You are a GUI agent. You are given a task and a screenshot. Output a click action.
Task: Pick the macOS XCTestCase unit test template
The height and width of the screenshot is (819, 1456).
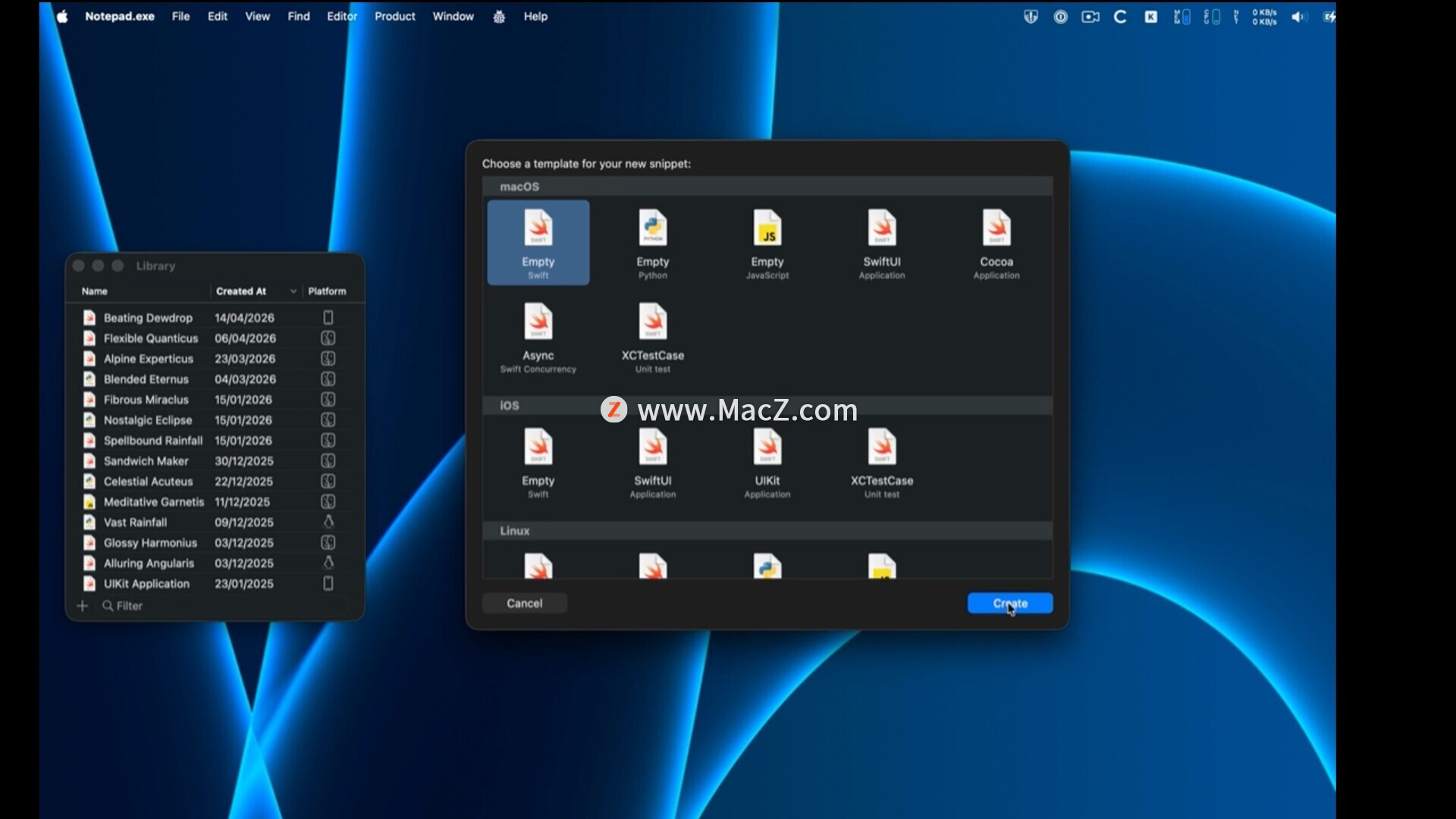[x=653, y=337]
